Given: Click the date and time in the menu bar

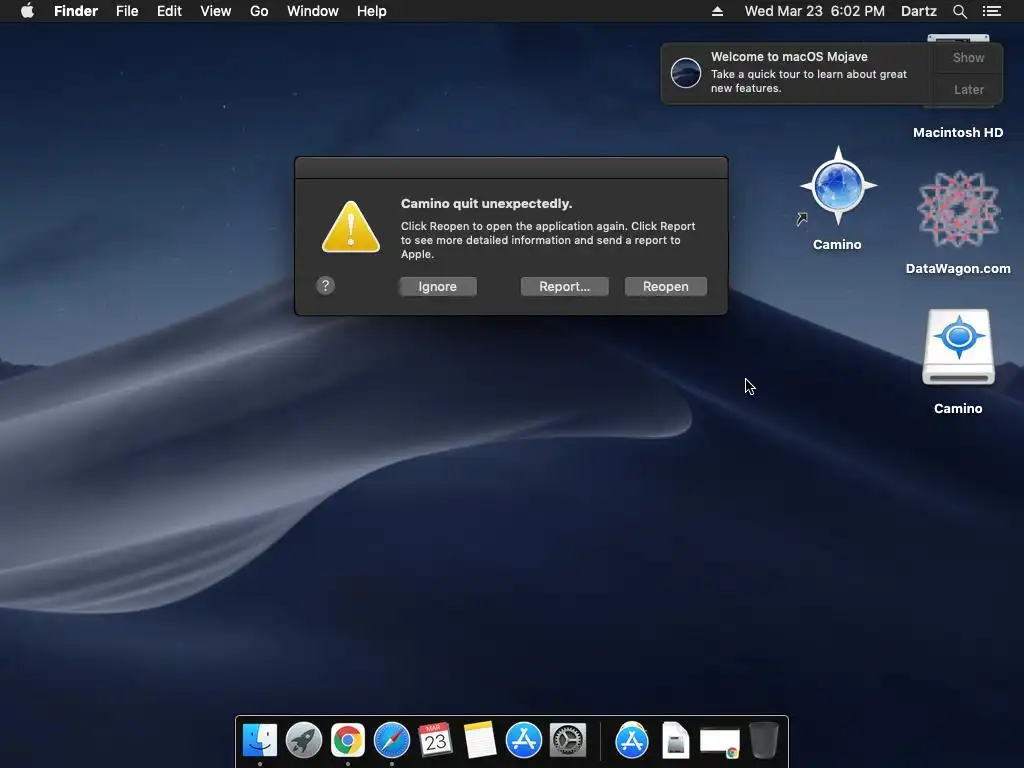Looking at the screenshot, I should point(814,11).
